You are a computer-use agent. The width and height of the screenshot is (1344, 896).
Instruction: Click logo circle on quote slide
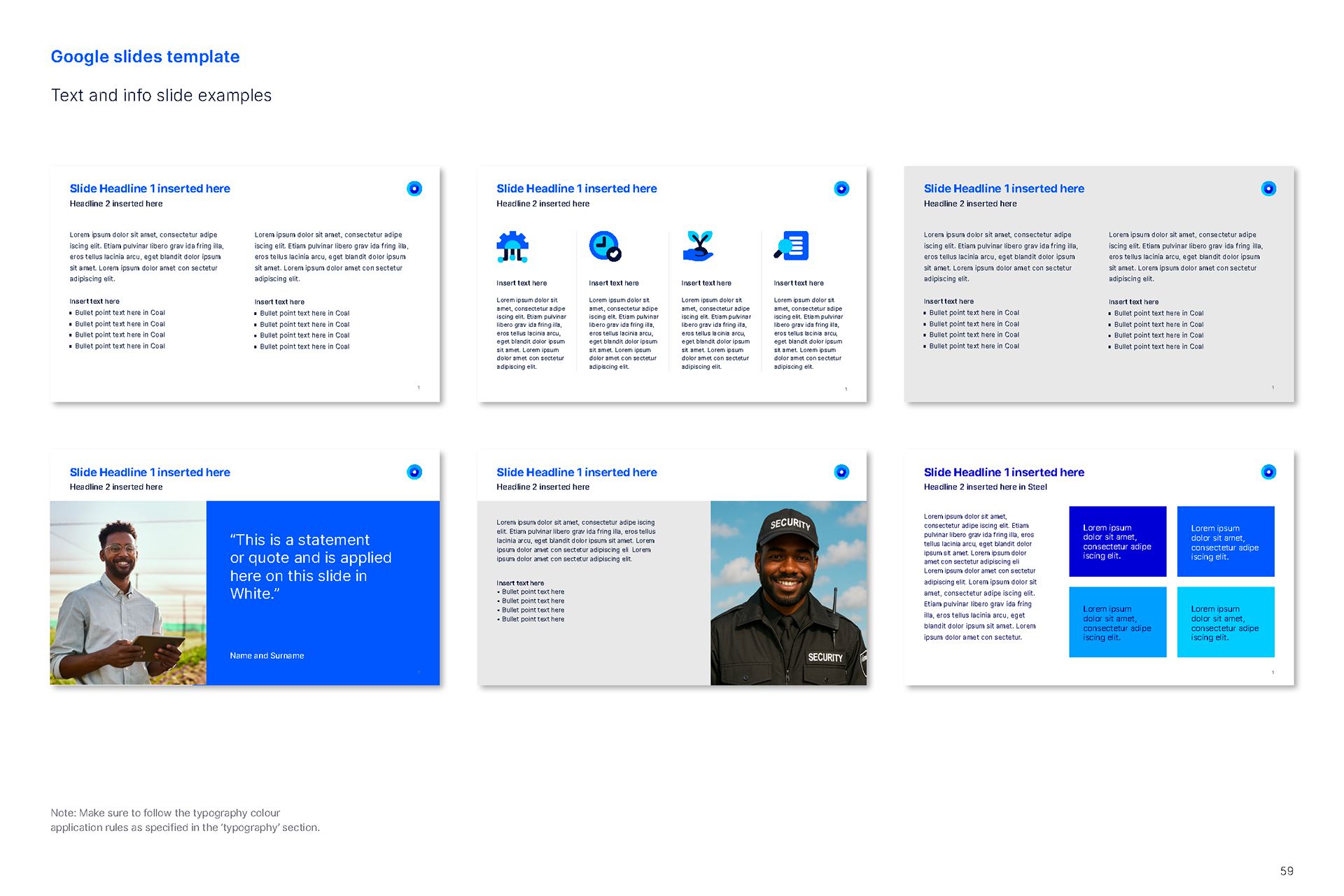(414, 472)
